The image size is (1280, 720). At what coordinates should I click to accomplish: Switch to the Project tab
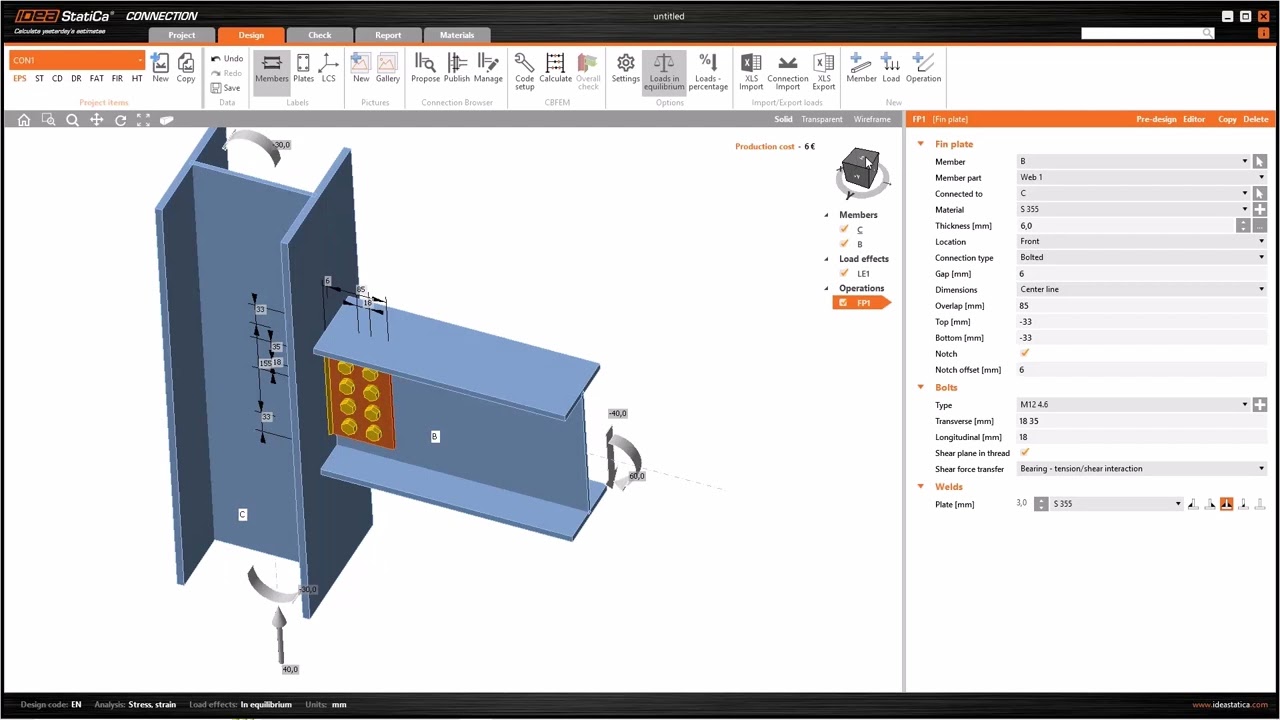click(182, 35)
